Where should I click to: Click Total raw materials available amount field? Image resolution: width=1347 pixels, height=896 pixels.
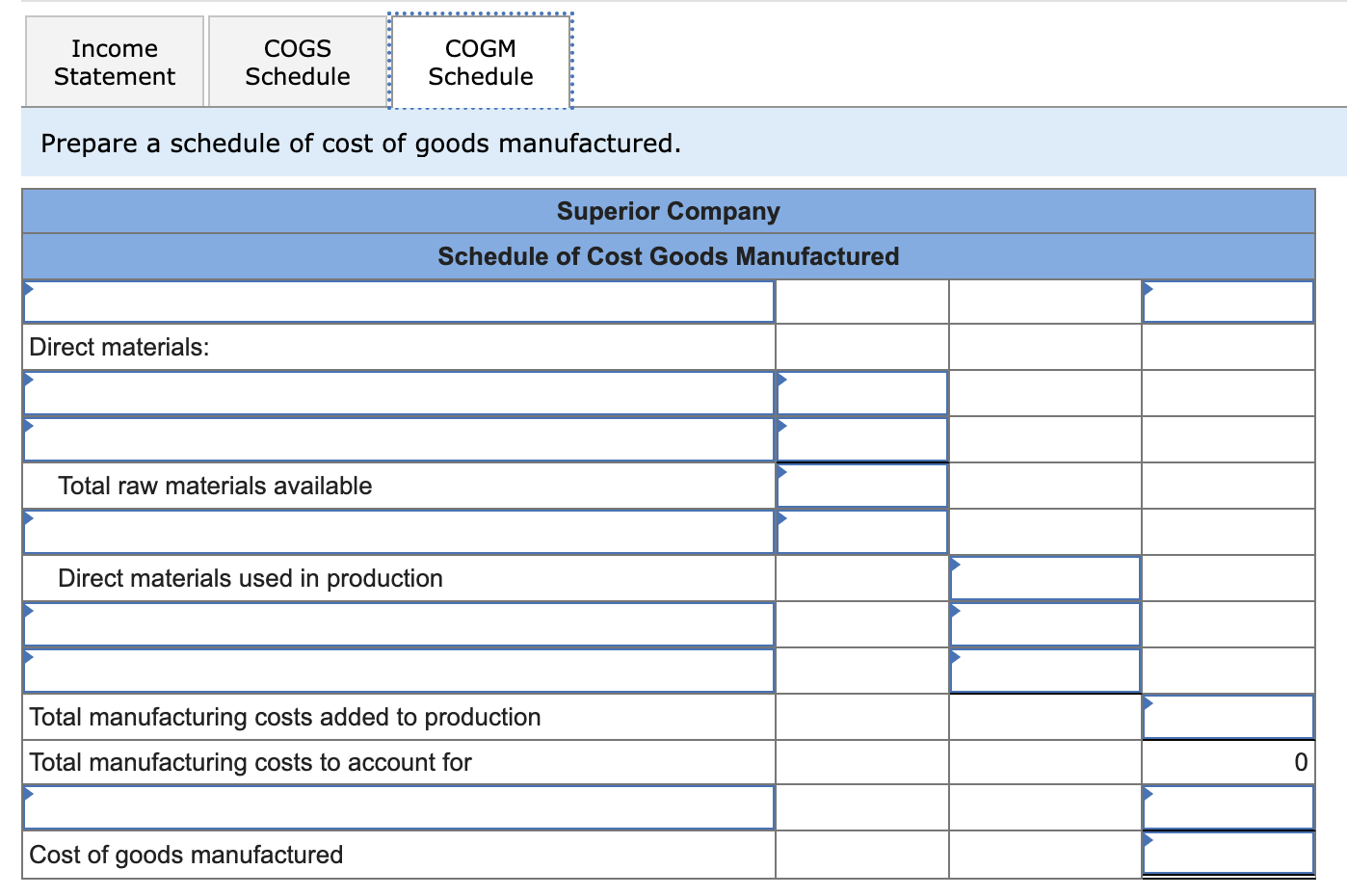862,486
